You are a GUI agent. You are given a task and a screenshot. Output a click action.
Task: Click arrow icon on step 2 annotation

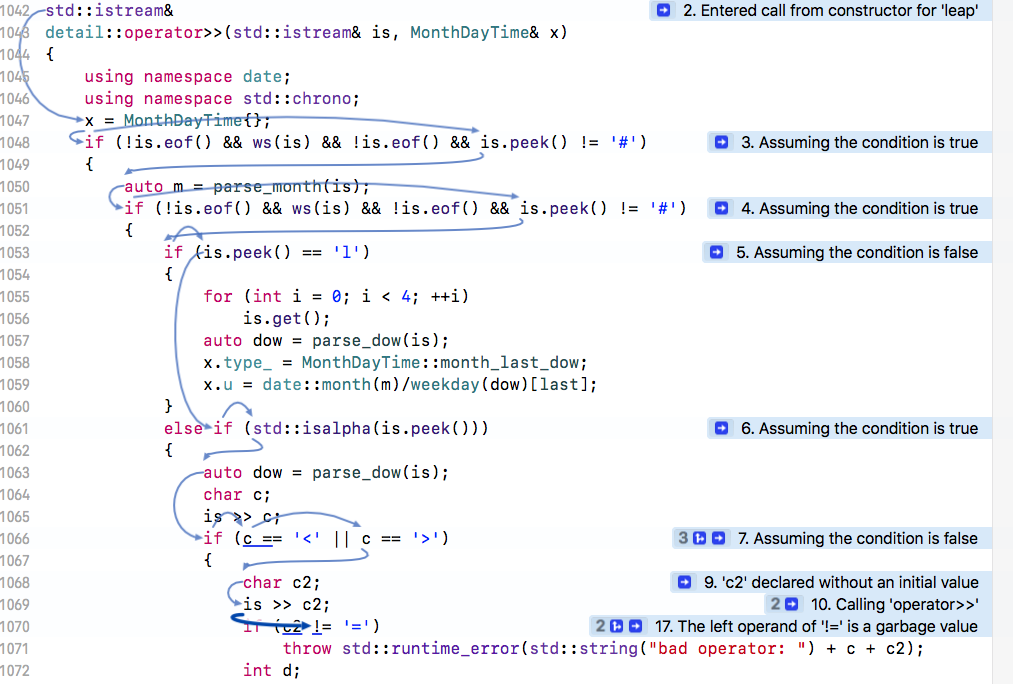(x=663, y=10)
